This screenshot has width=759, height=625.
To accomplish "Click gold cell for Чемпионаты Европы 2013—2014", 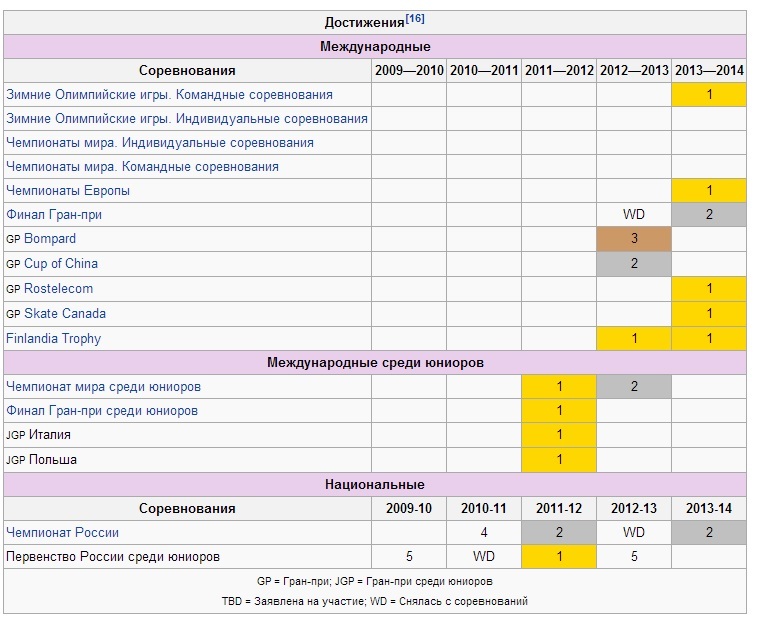I will click(709, 190).
